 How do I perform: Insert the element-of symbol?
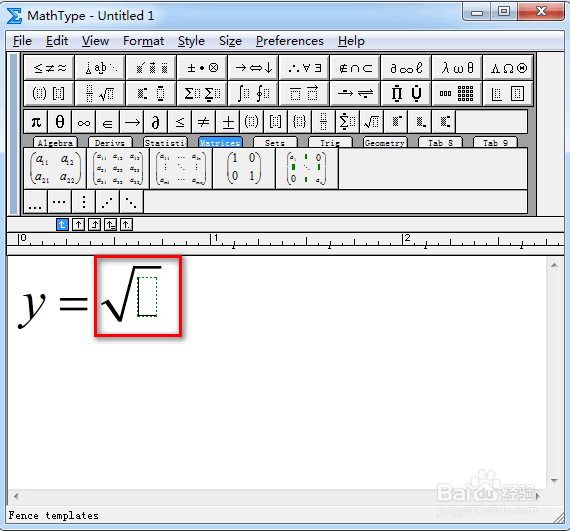[x=108, y=122]
